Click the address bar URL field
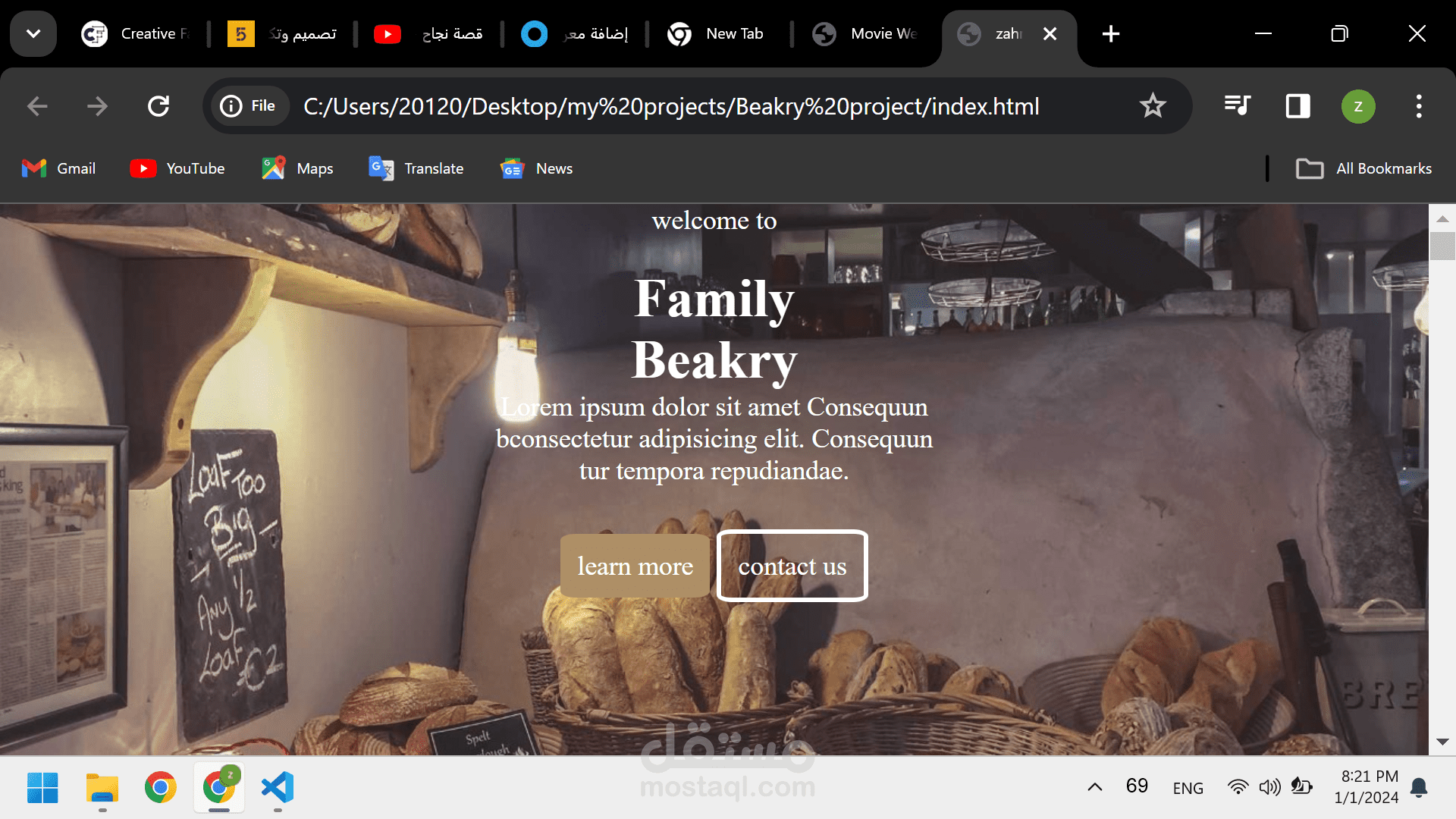Viewport: 1456px width, 819px height. click(671, 106)
